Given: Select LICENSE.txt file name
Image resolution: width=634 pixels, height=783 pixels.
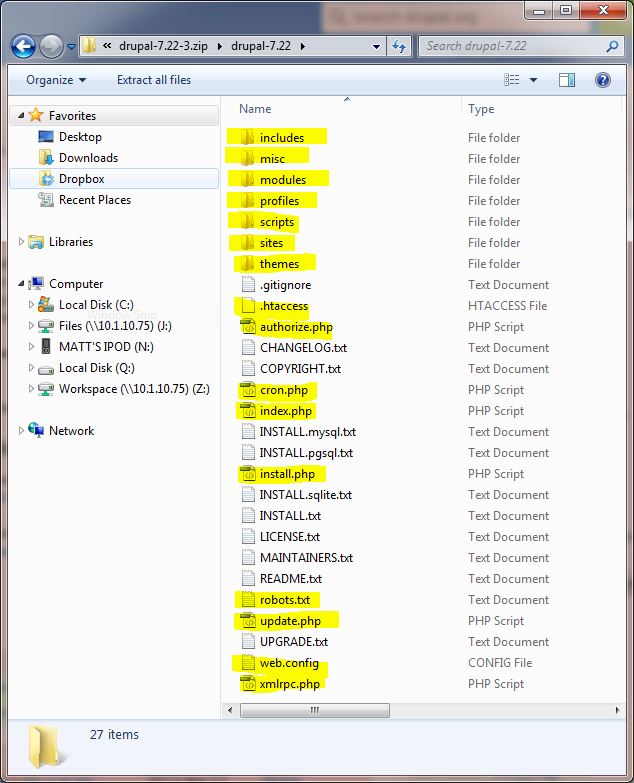Looking at the screenshot, I should (x=290, y=537).
